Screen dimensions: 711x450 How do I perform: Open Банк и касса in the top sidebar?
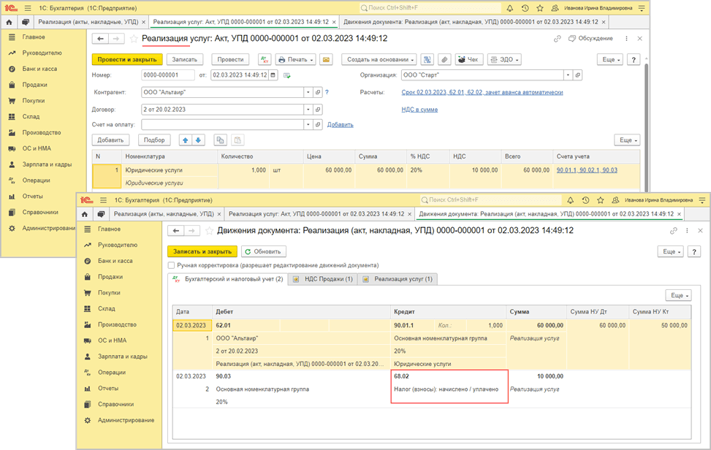(33, 69)
